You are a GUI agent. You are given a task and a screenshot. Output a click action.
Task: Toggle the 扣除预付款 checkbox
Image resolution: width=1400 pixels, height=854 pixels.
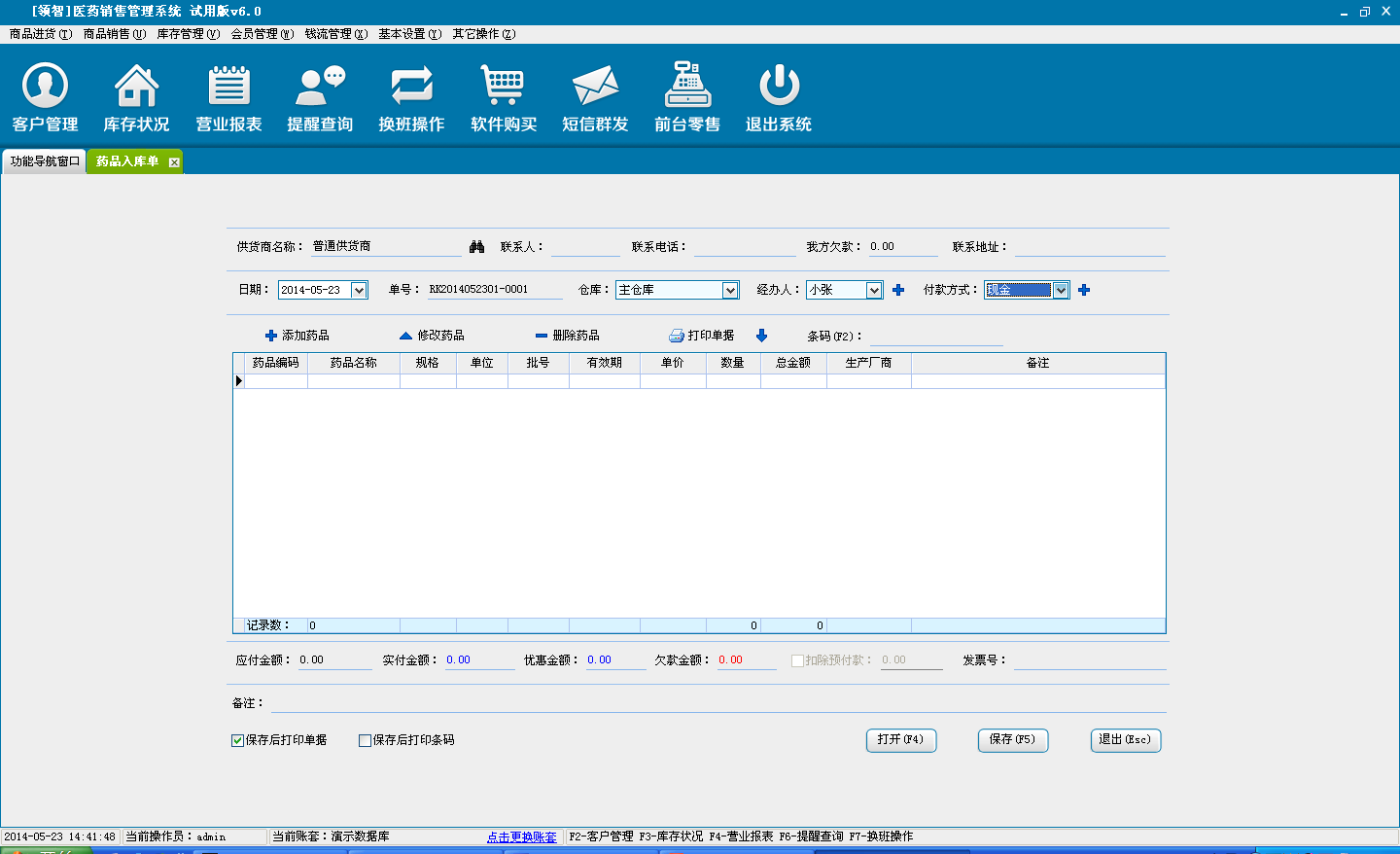[x=797, y=660]
